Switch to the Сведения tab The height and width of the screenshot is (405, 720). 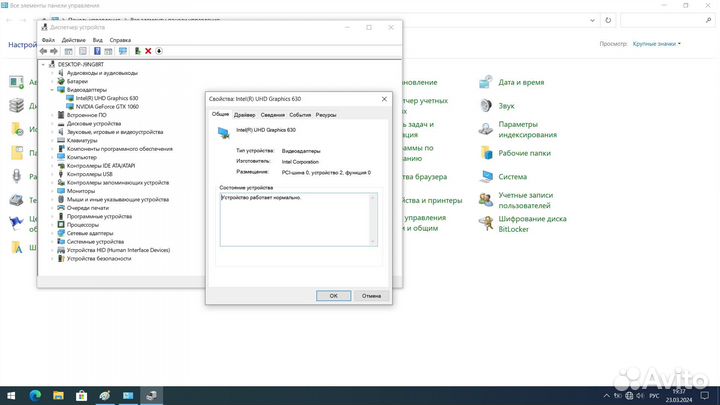273,115
